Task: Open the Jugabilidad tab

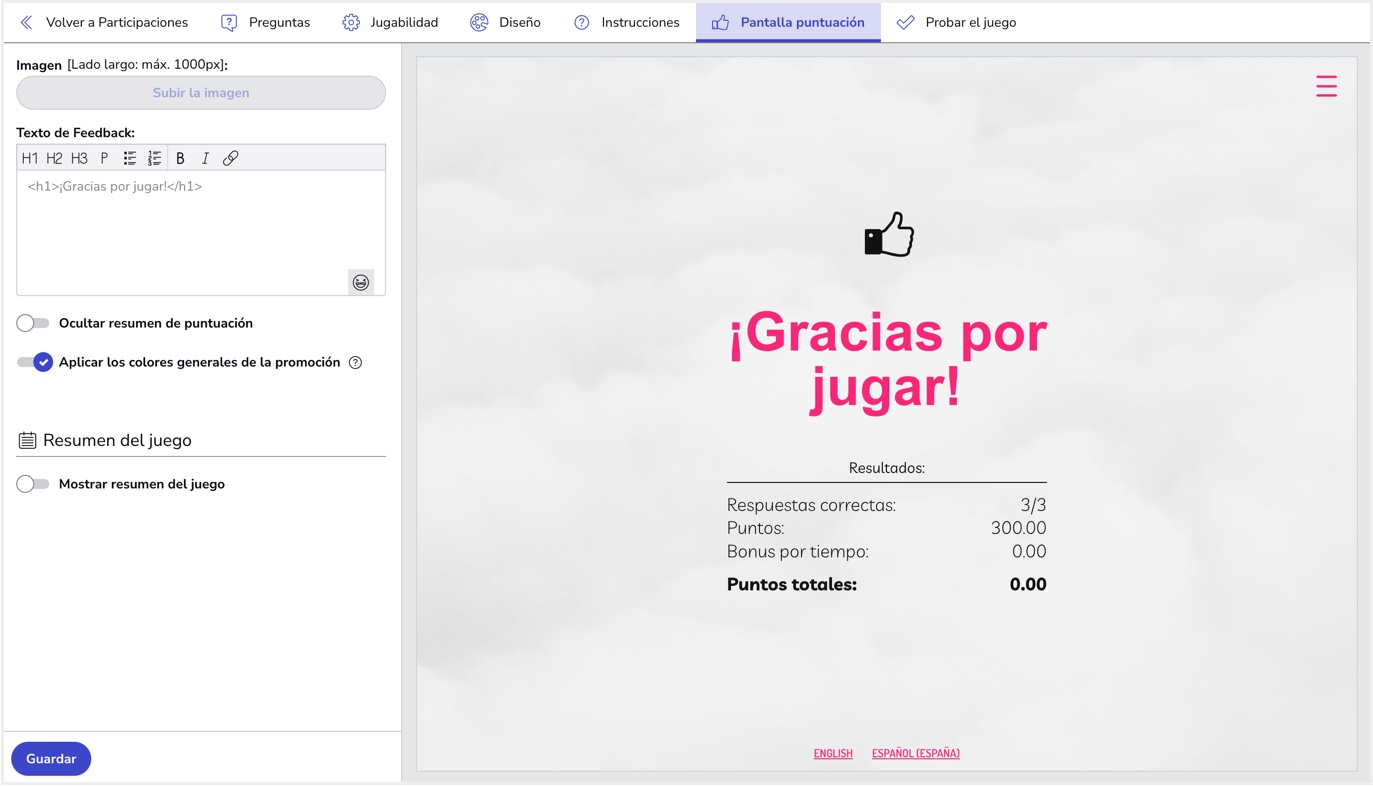Action: (x=390, y=22)
